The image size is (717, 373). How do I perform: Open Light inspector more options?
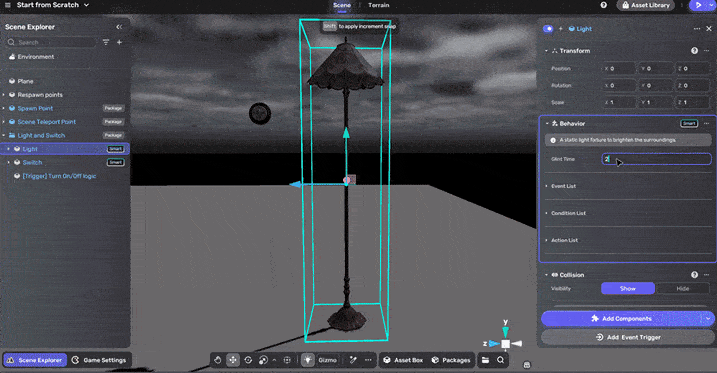696,29
